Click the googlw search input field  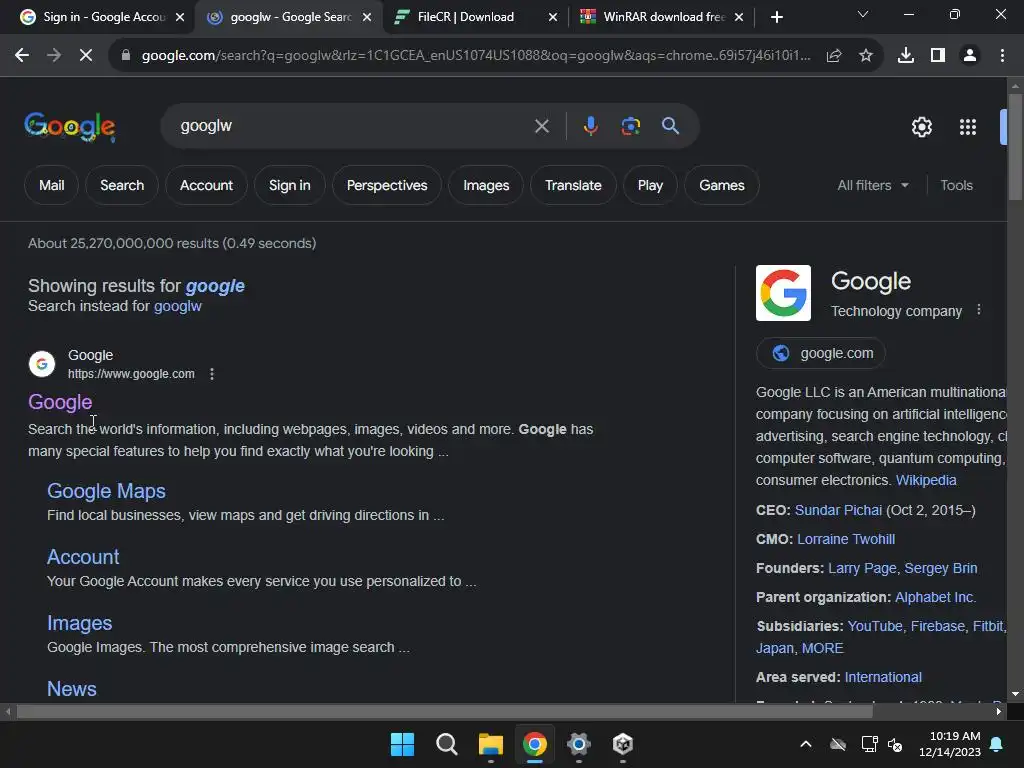(353, 126)
